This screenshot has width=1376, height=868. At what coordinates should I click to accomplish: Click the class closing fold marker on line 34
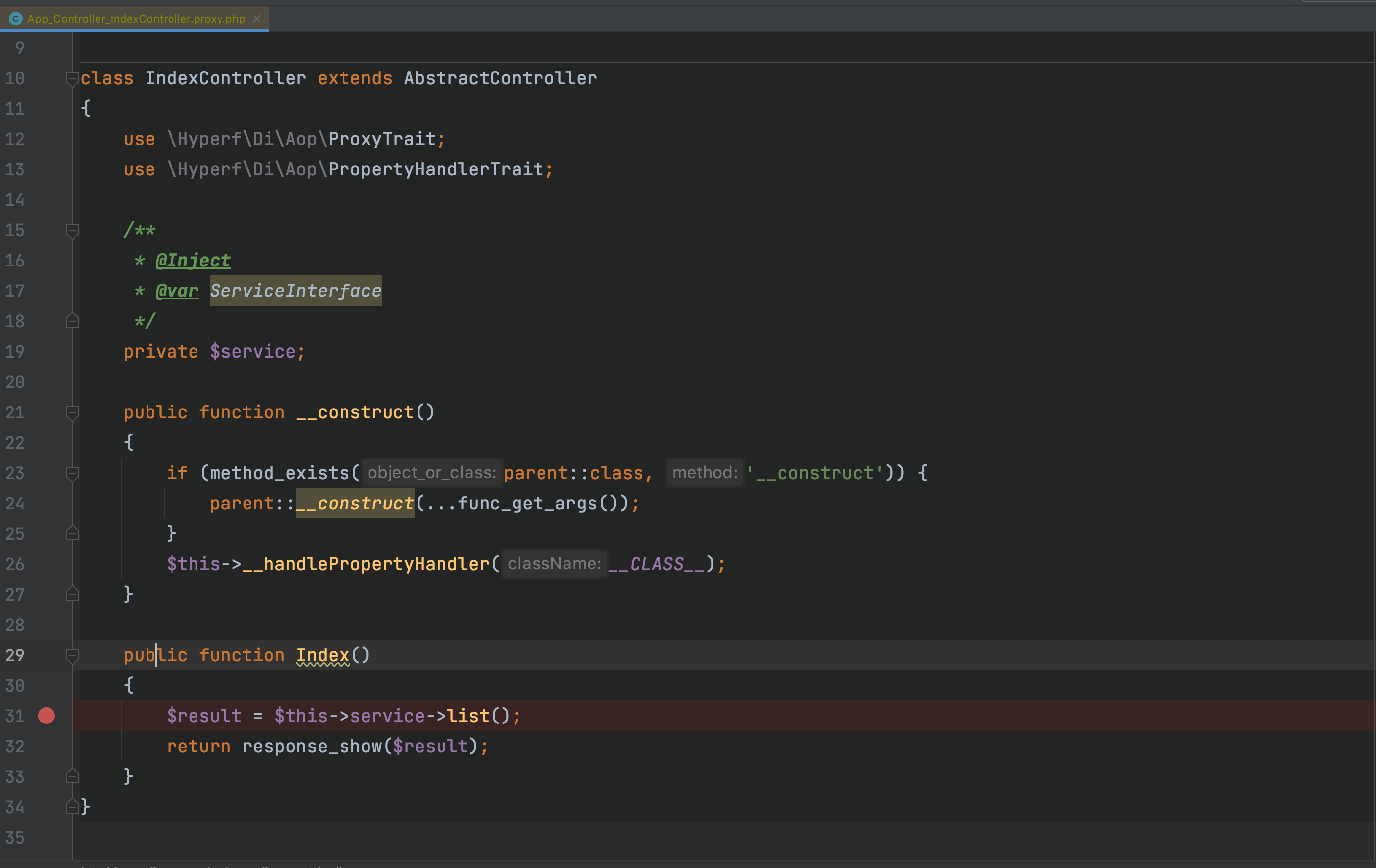coord(72,806)
